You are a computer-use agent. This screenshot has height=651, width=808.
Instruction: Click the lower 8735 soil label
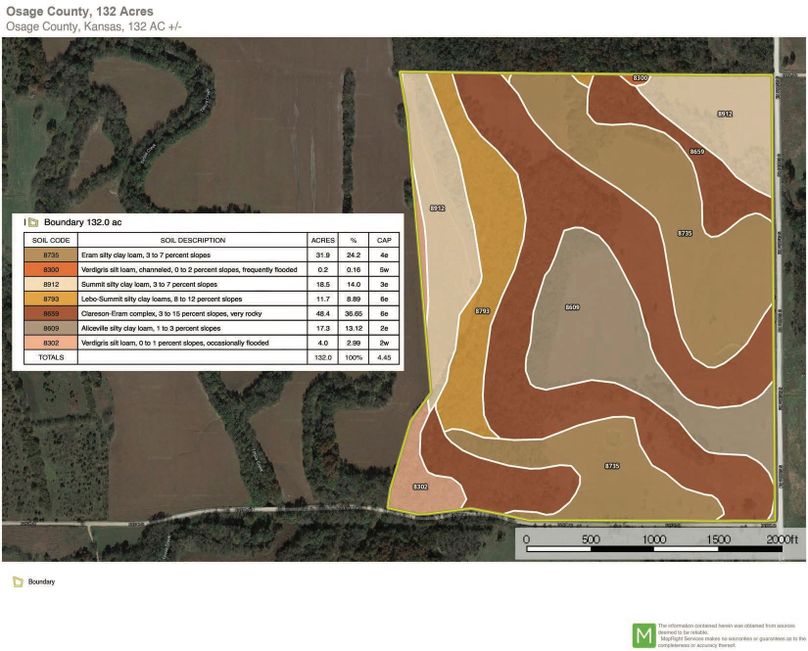611,464
